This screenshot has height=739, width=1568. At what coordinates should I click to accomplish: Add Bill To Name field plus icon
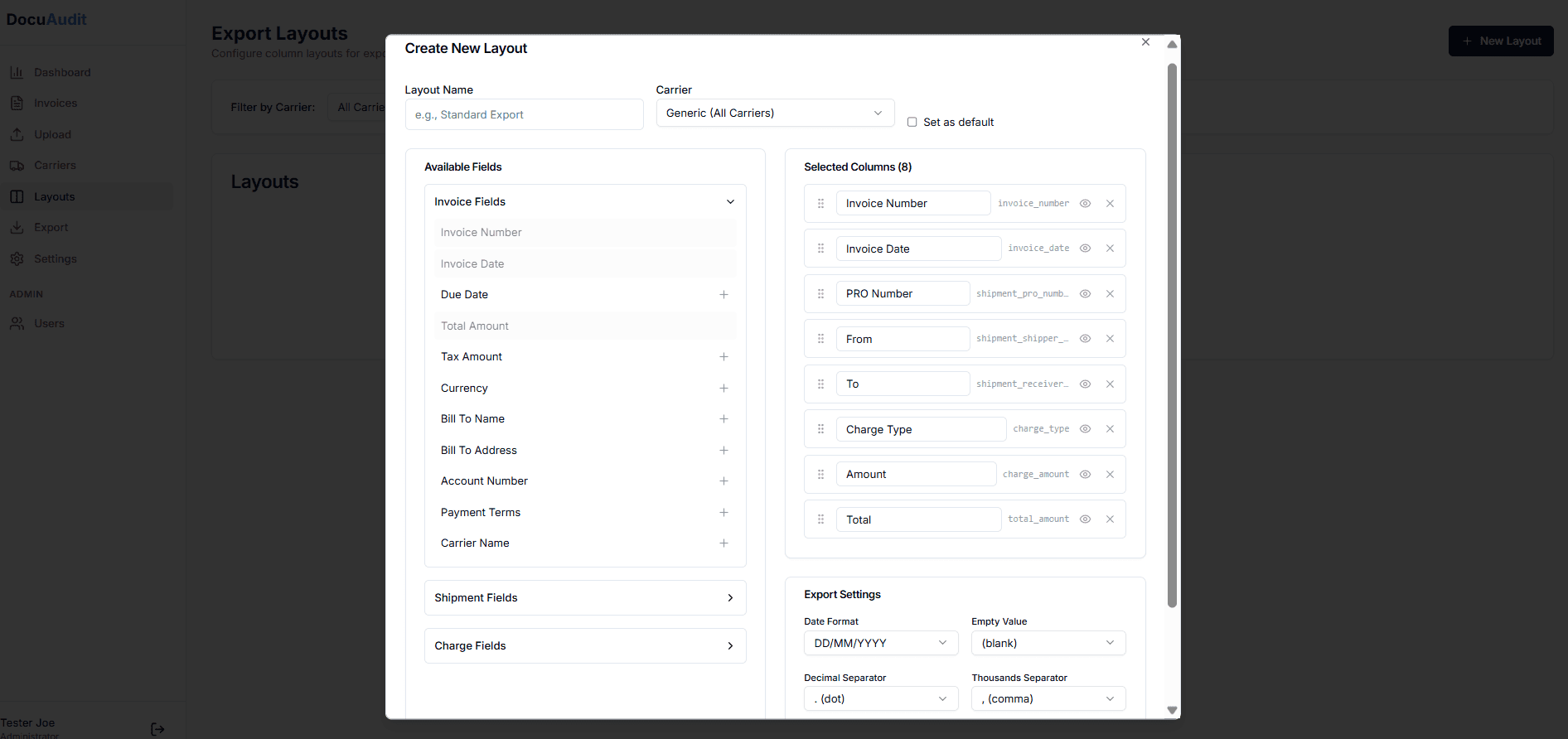click(724, 419)
